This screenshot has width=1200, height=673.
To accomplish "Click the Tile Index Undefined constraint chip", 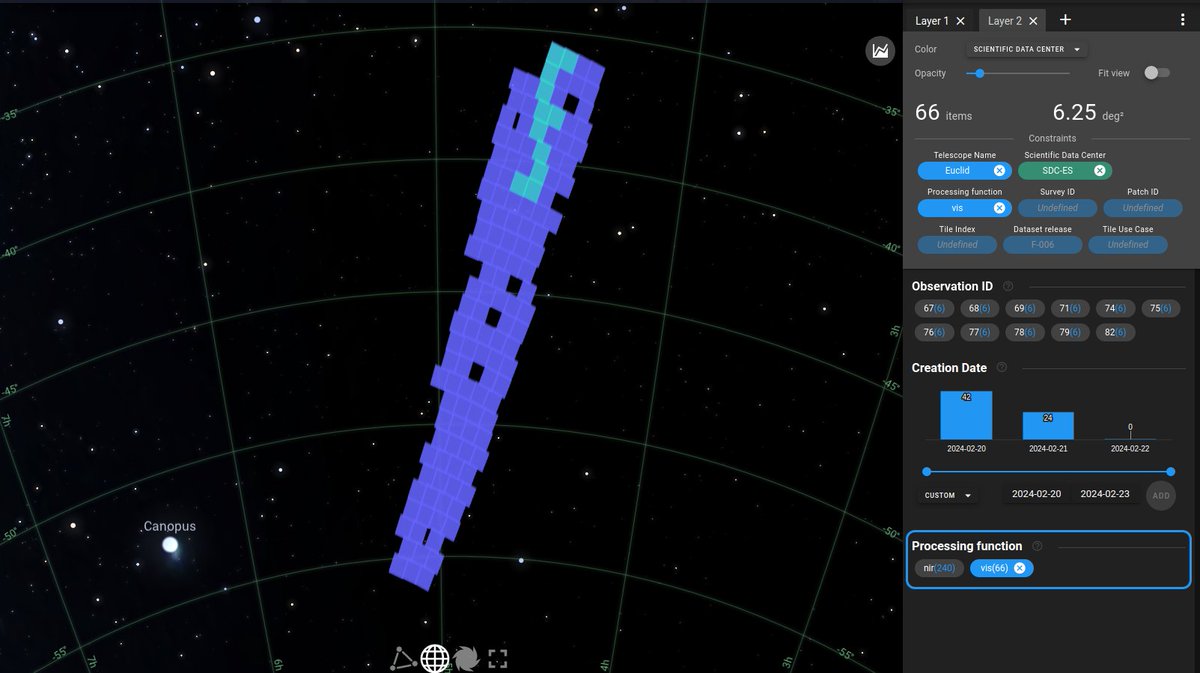I will tap(957, 245).
